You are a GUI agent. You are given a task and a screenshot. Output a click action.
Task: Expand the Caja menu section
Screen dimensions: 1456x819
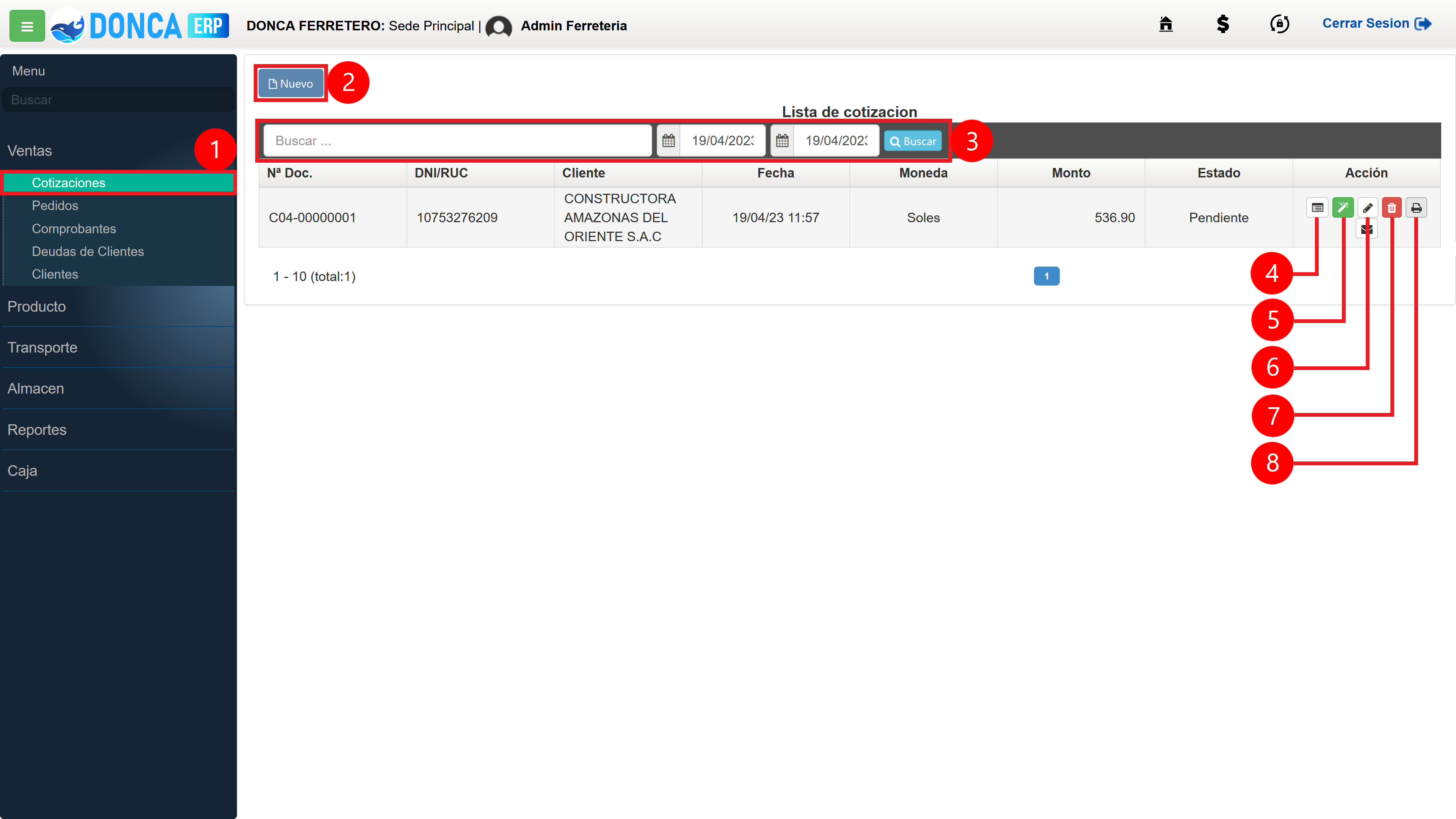(118, 471)
